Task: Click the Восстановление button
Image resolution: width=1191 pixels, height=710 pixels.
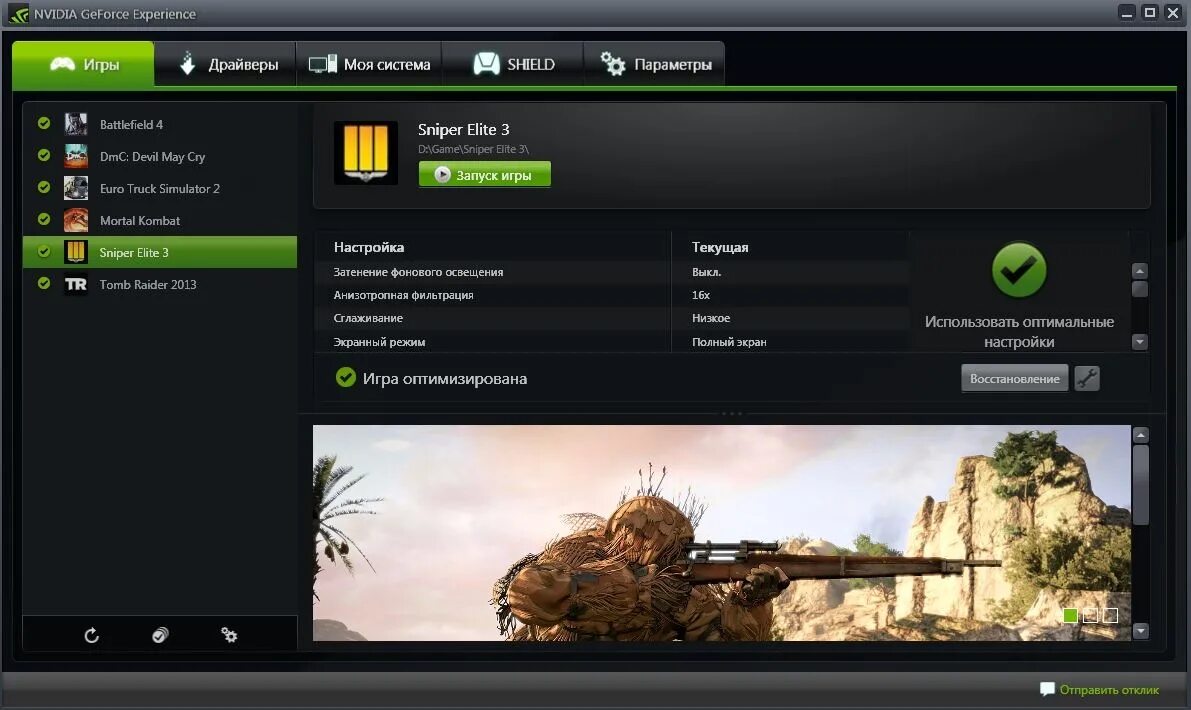Action: tap(1014, 378)
